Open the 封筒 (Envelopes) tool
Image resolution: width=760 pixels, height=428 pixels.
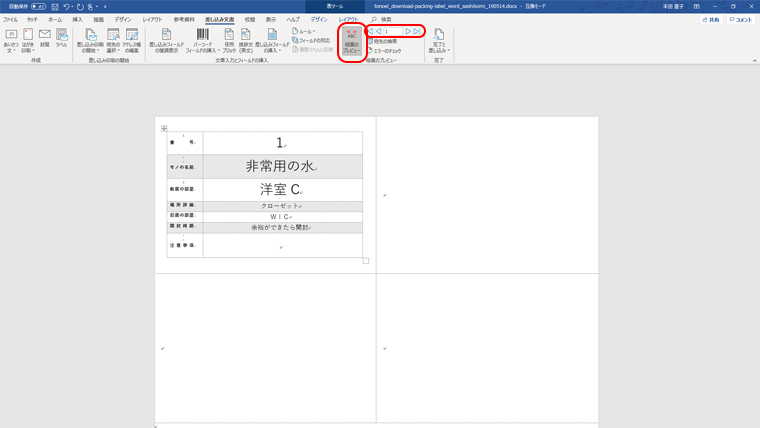(x=45, y=39)
